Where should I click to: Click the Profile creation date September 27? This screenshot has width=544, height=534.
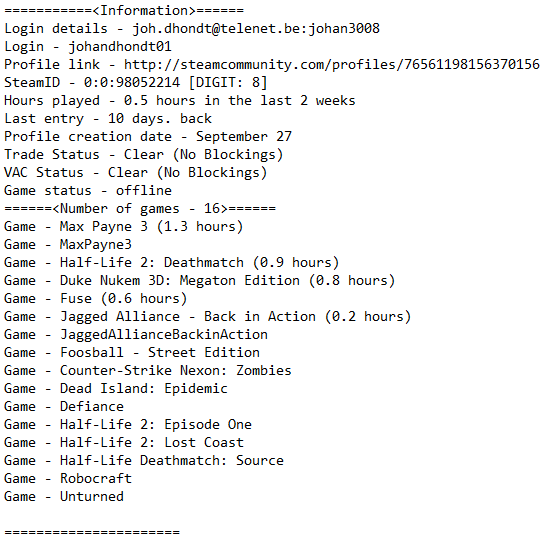[x=148, y=137]
